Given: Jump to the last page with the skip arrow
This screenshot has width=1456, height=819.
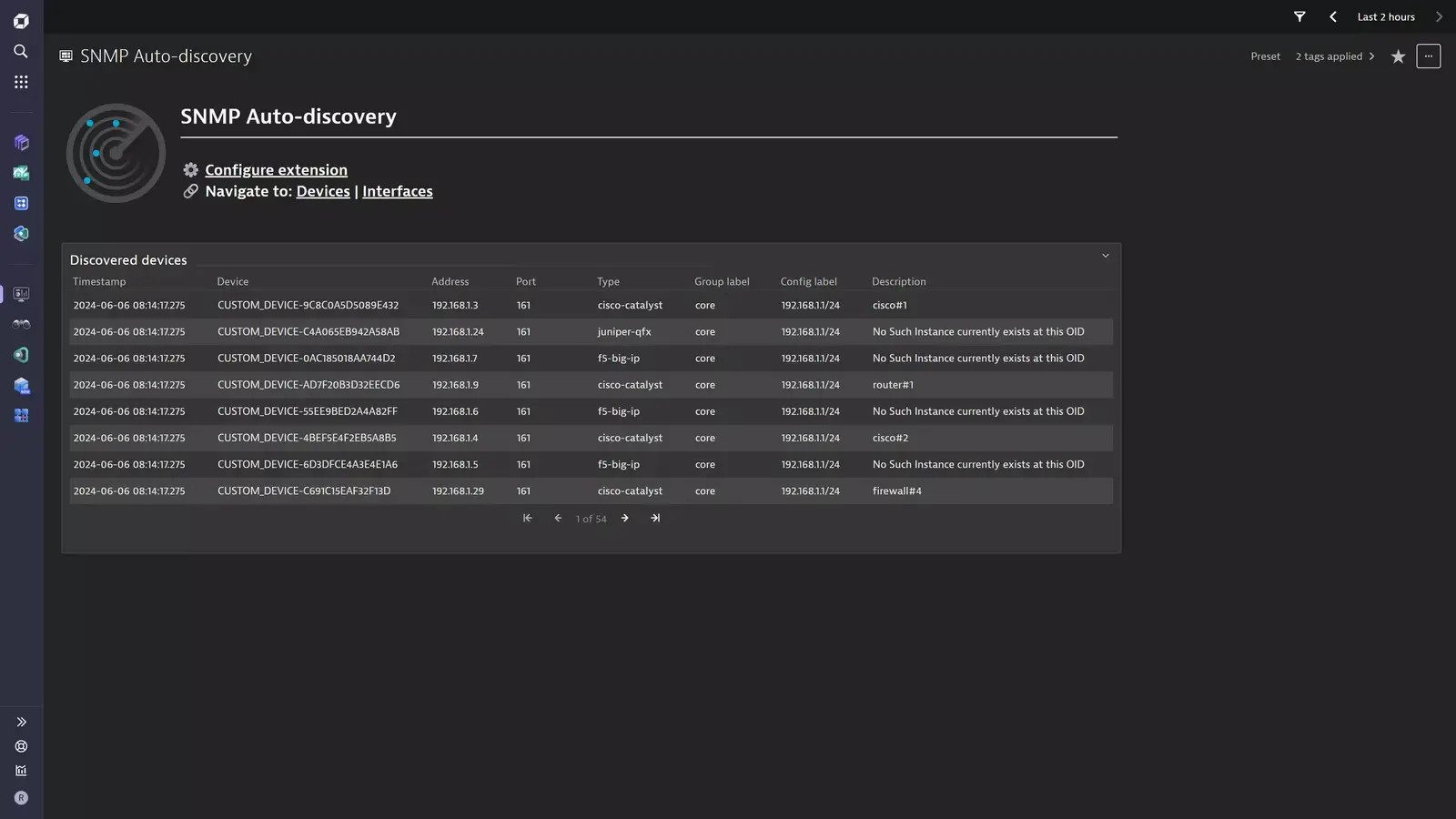Looking at the screenshot, I should 655,518.
